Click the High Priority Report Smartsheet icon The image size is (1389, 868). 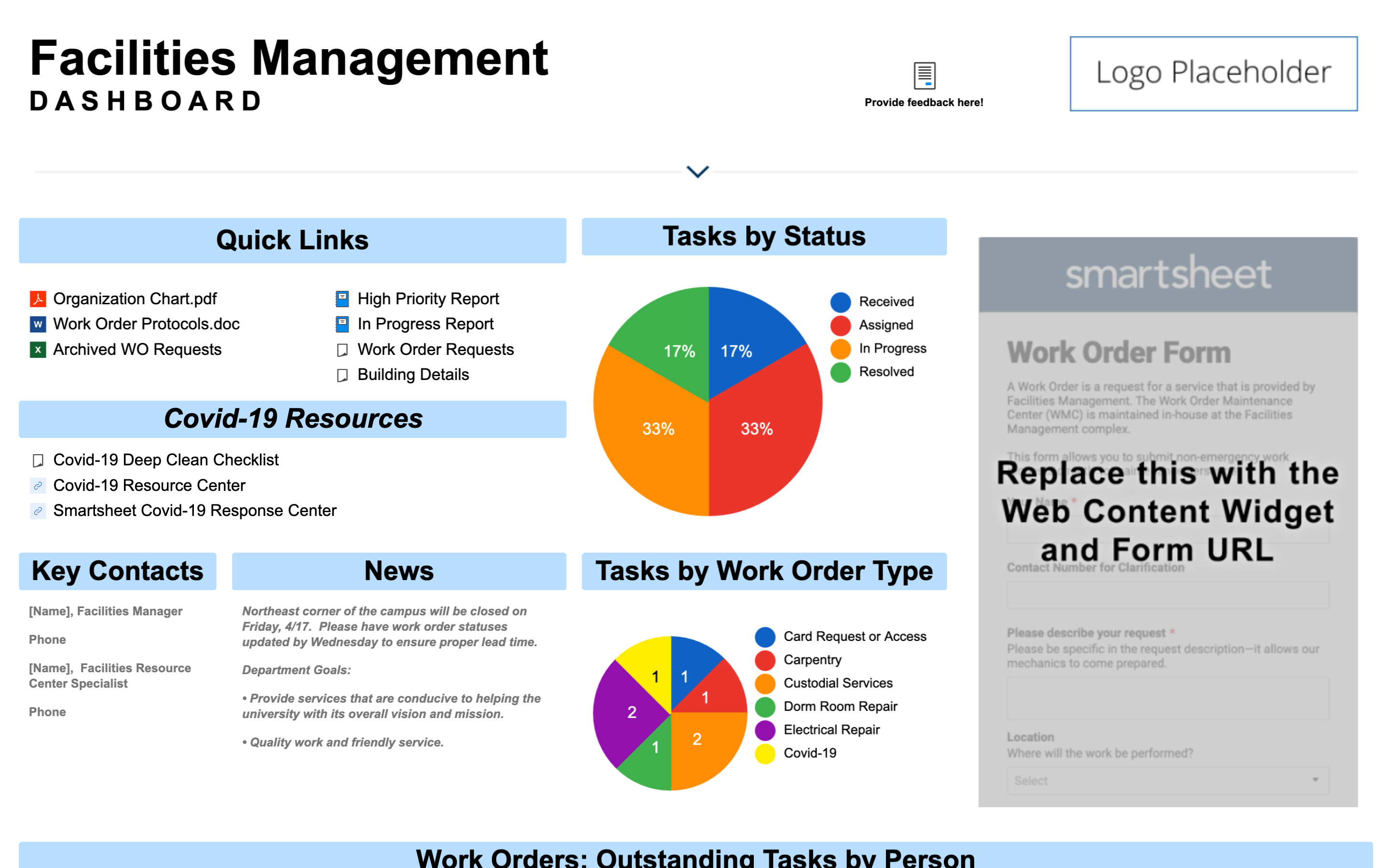341,297
